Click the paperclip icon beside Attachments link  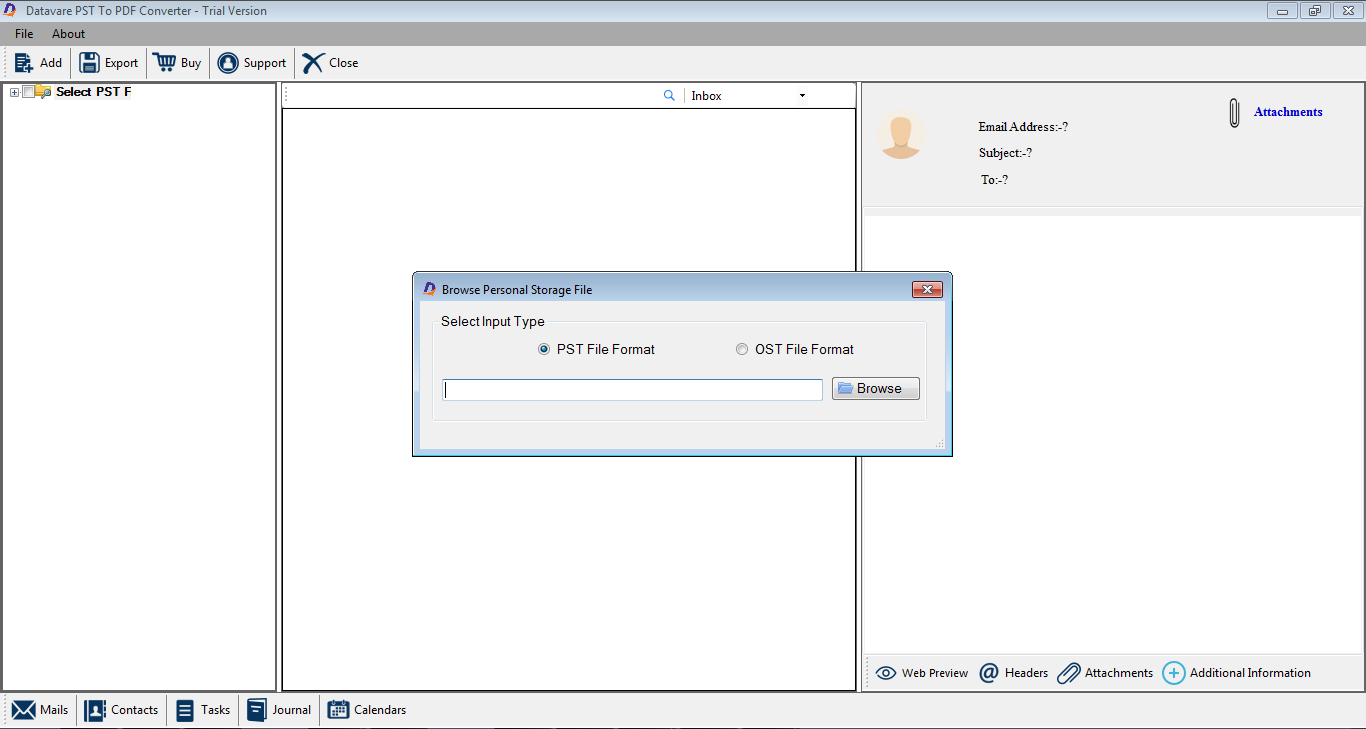click(x=1235, y=113)
